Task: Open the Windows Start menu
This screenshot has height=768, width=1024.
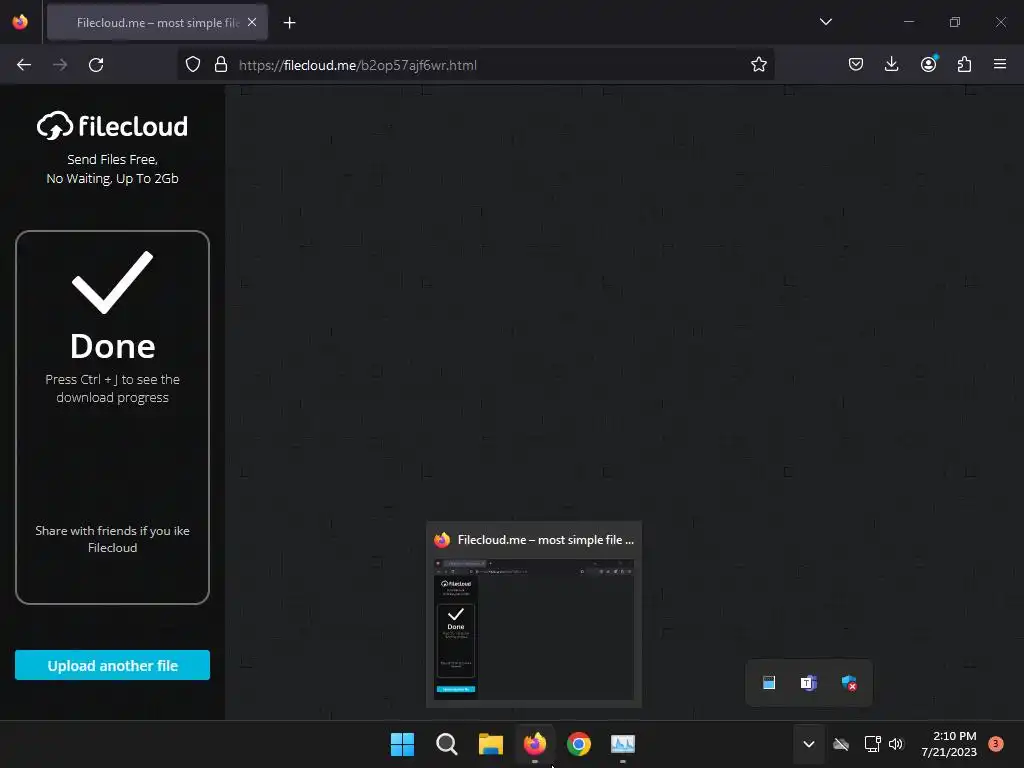Action: (402, 744)
